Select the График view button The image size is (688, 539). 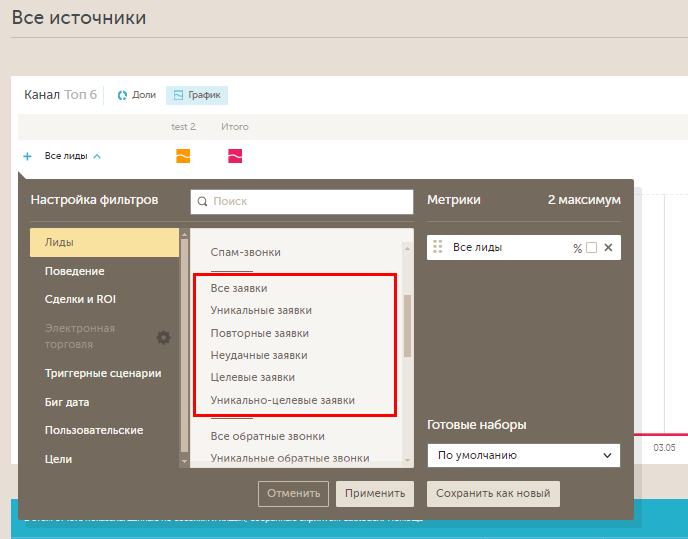[197, 95]
